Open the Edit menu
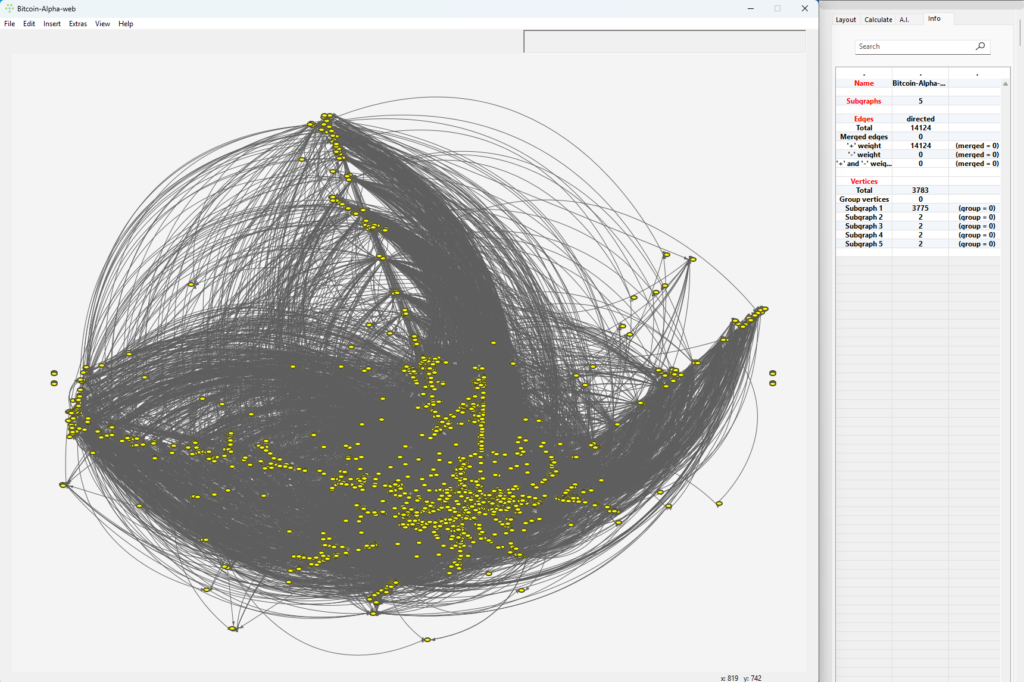This screenshot has width=1024, height=682. 29,24
